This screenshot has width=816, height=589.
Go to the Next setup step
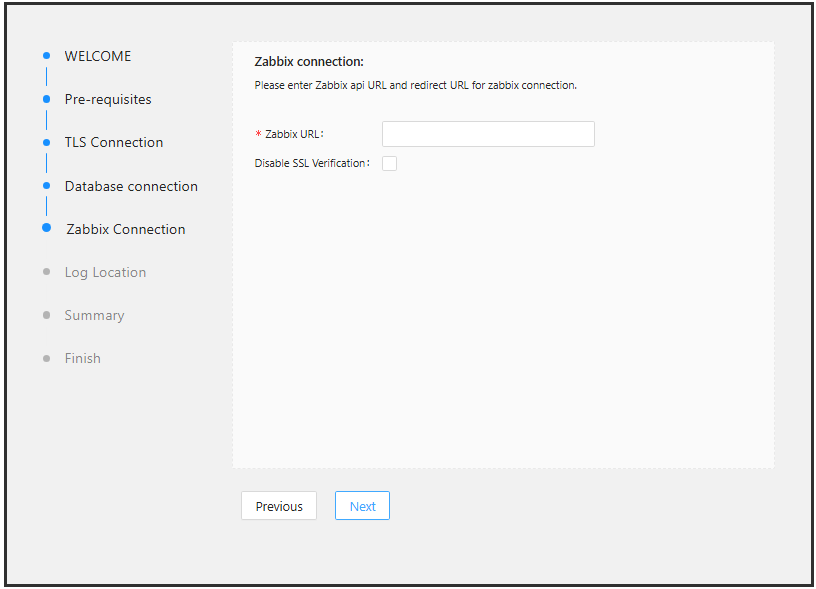click(x=362, y=506)
